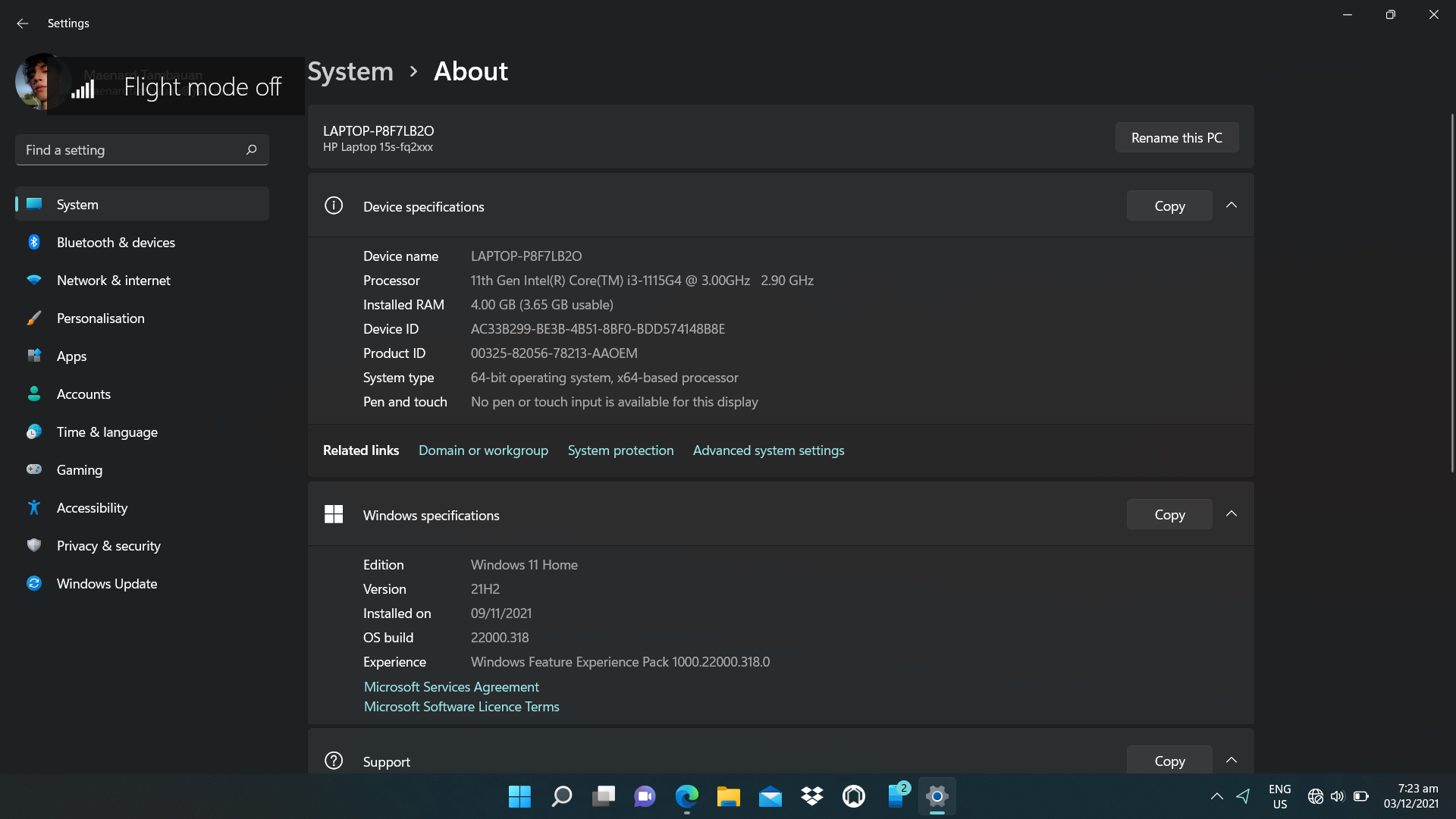The width and height of the screenshot is (1456, 819).
Task: Click the Find a setting search box
Action: click(141, 149)
